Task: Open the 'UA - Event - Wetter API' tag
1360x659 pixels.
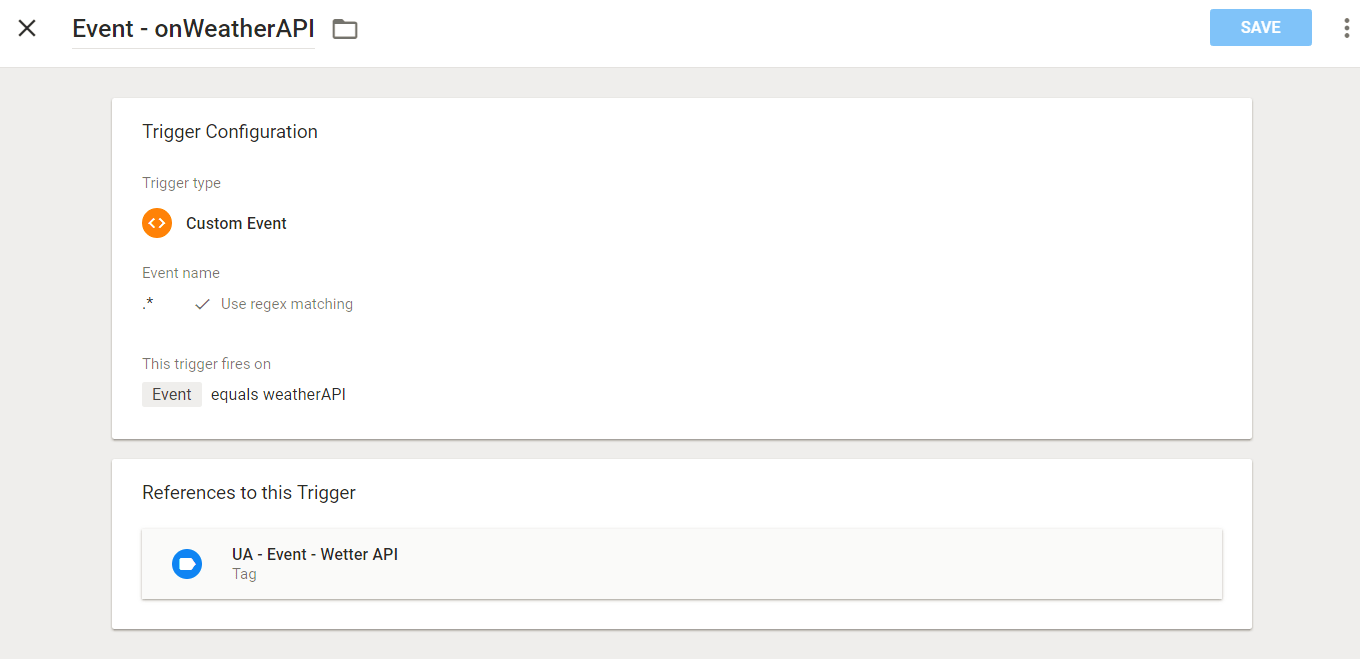Action: (x=315, y=554)
